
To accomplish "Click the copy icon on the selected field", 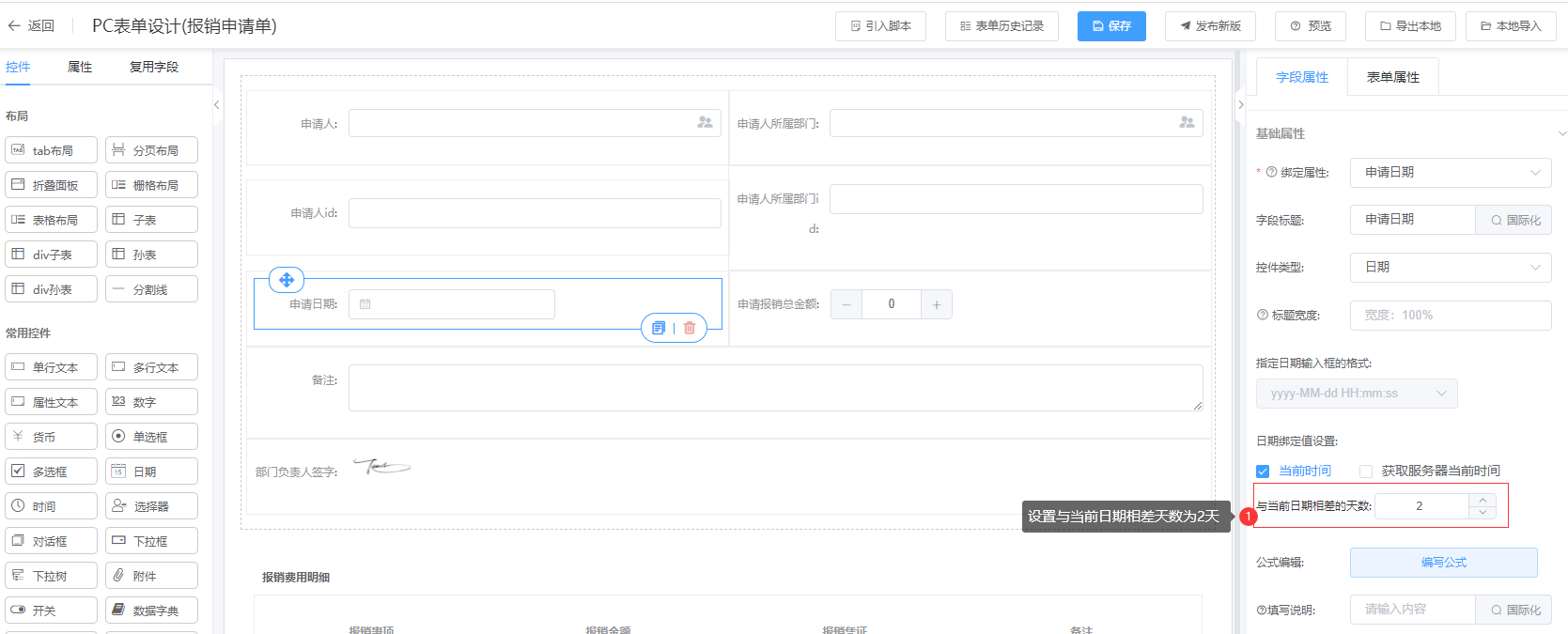I will coord(659,328).
